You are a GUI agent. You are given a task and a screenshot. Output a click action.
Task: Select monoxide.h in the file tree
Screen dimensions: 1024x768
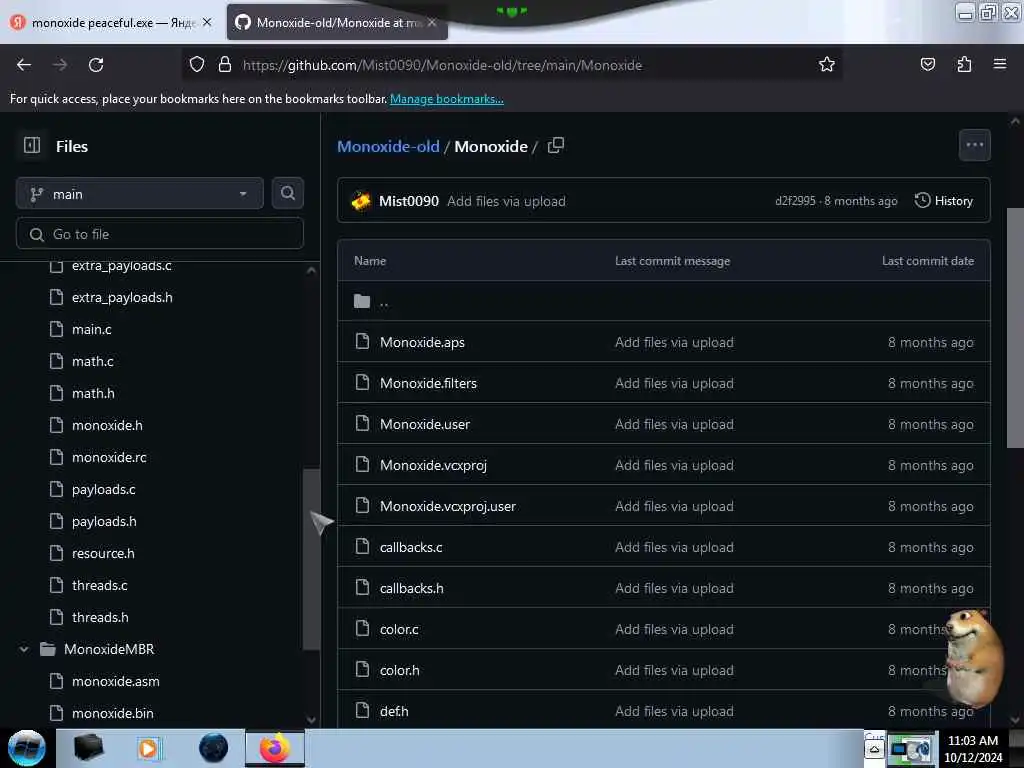coord(107,425)
